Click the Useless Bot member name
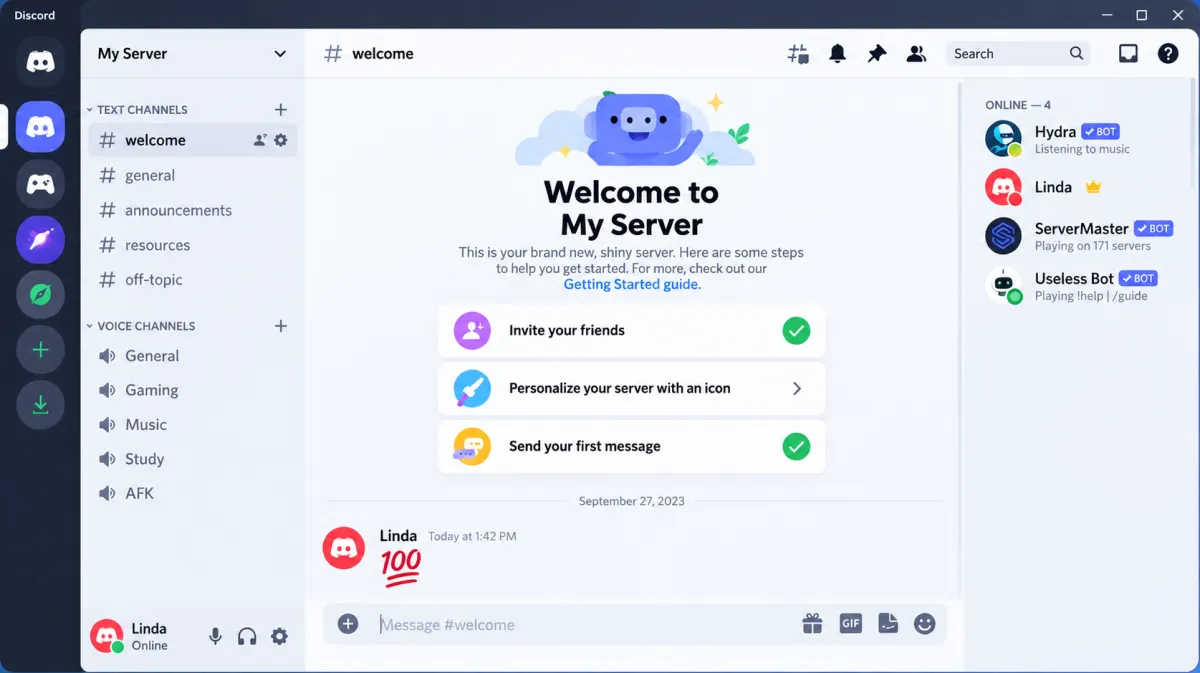Screen dimensions: 1200x673 click(1074, 278)
